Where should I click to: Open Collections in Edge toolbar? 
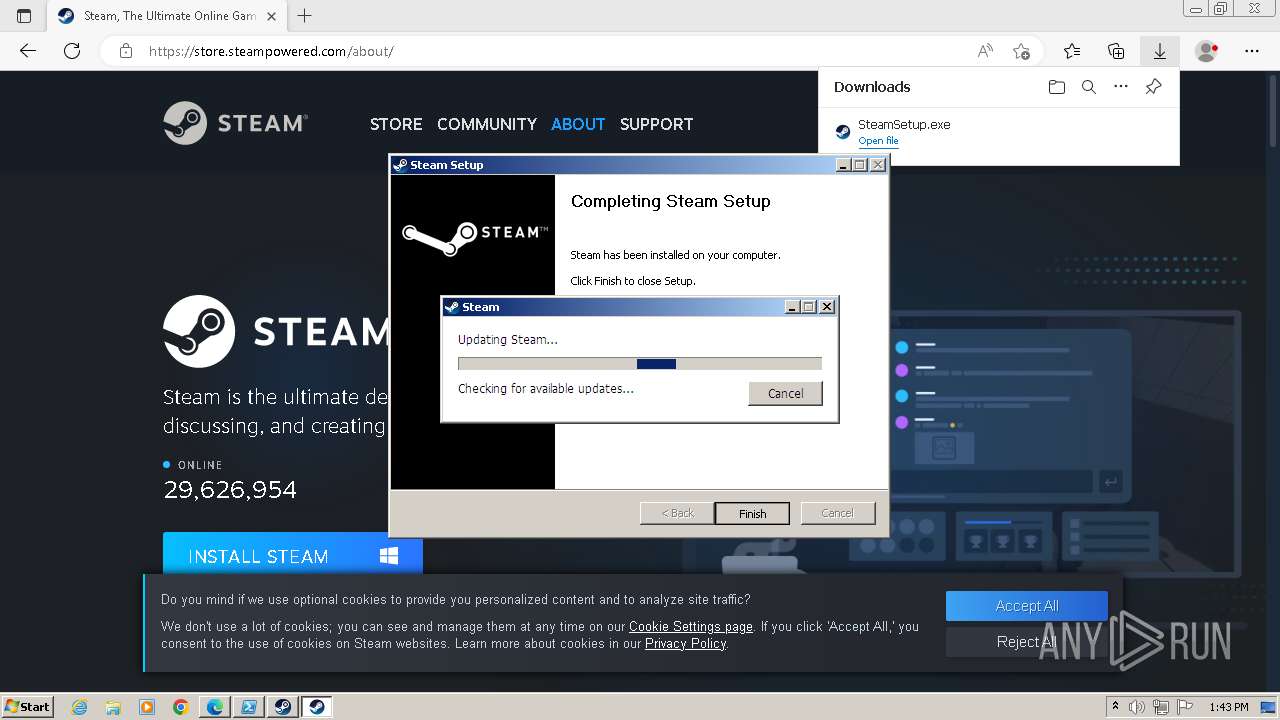(x=1116, y=51)
